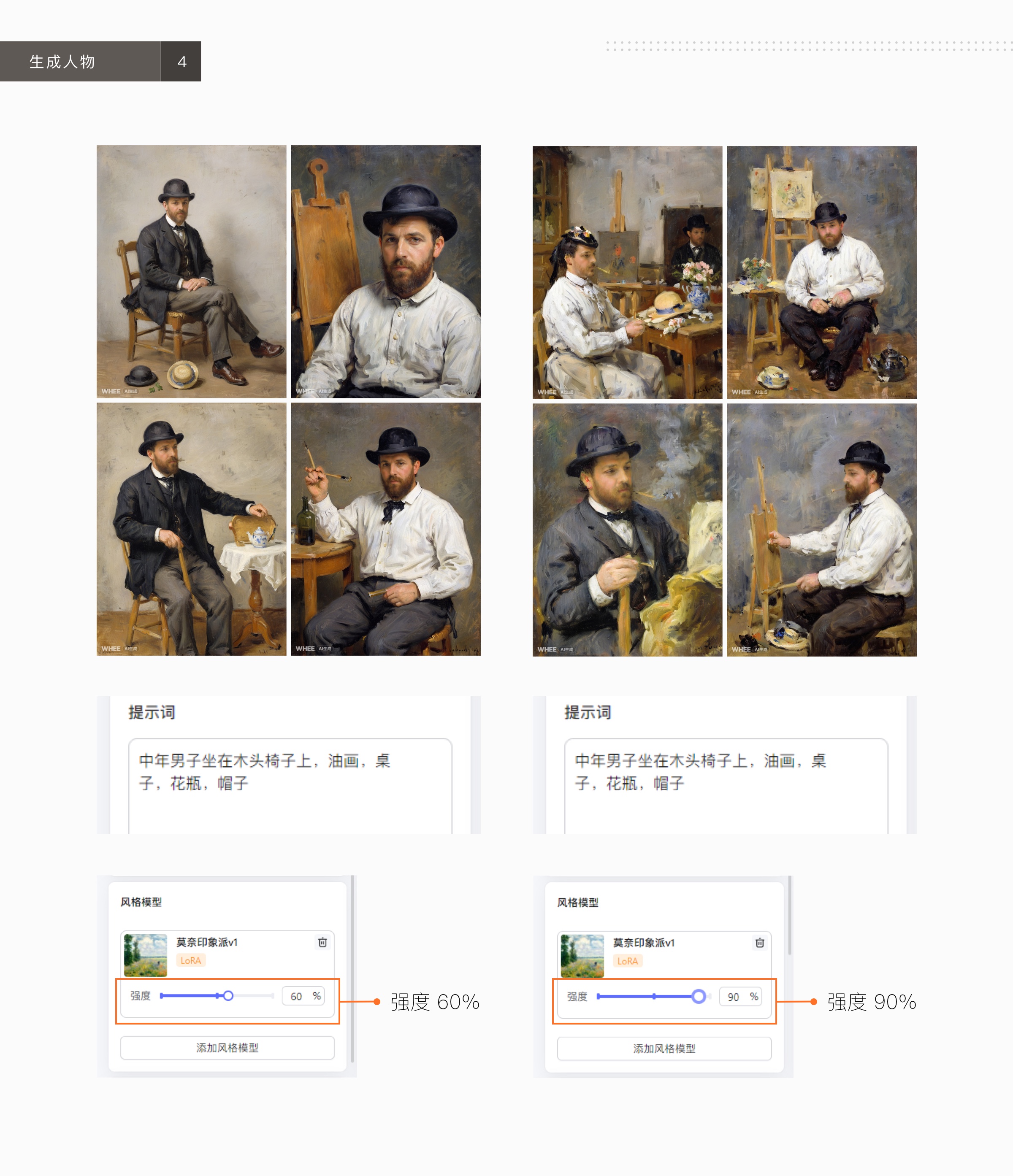
Task: Click the strength field showing 90
Action: [x=733, y=997]
